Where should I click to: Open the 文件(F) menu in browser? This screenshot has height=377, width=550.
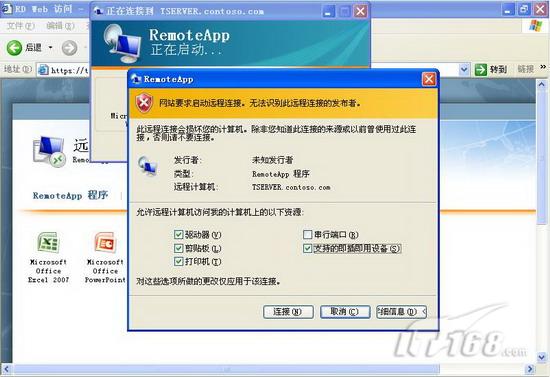pos(21,26)
